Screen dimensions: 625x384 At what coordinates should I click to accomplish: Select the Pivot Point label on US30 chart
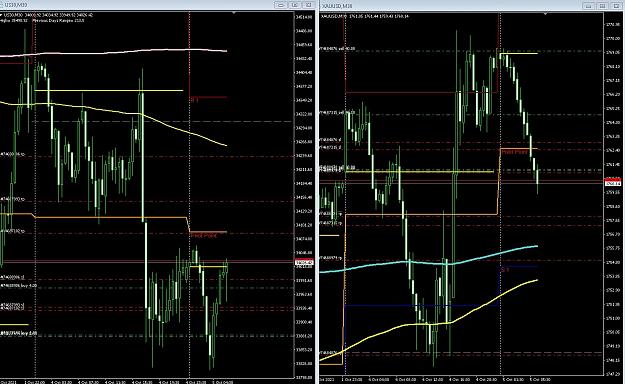(204, 236)
